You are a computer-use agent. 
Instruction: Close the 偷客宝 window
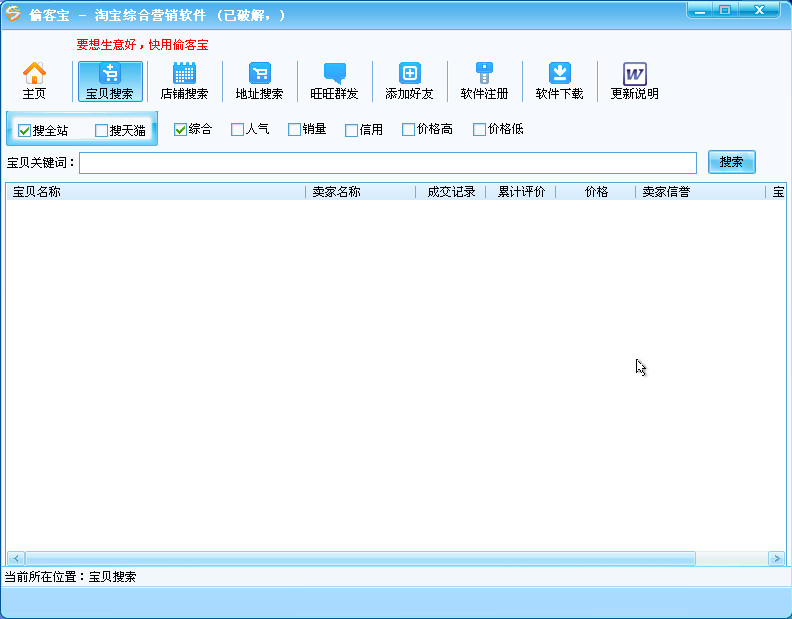[x=759, y=10]
